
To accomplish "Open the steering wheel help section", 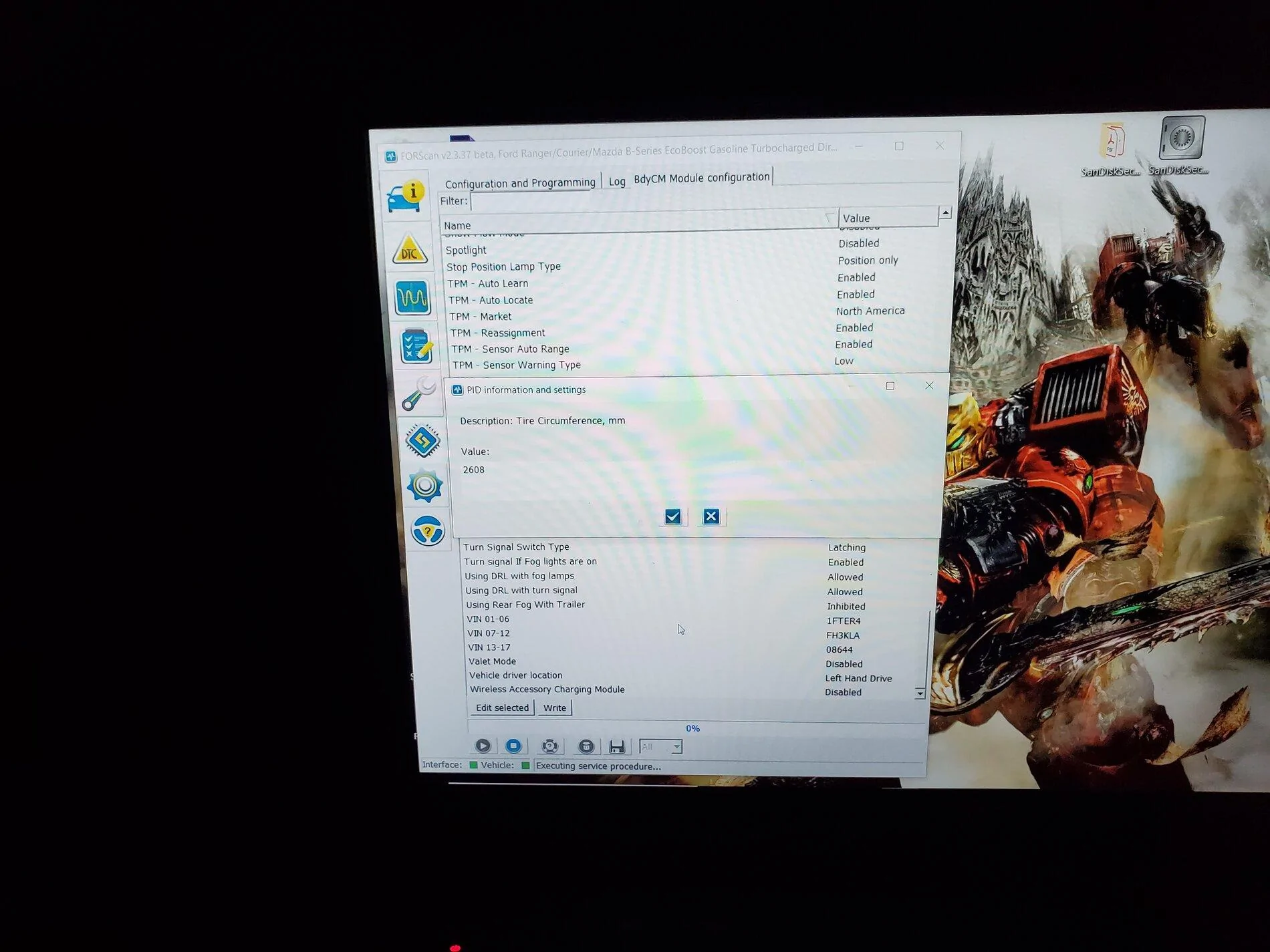I will tap(428, 532).
